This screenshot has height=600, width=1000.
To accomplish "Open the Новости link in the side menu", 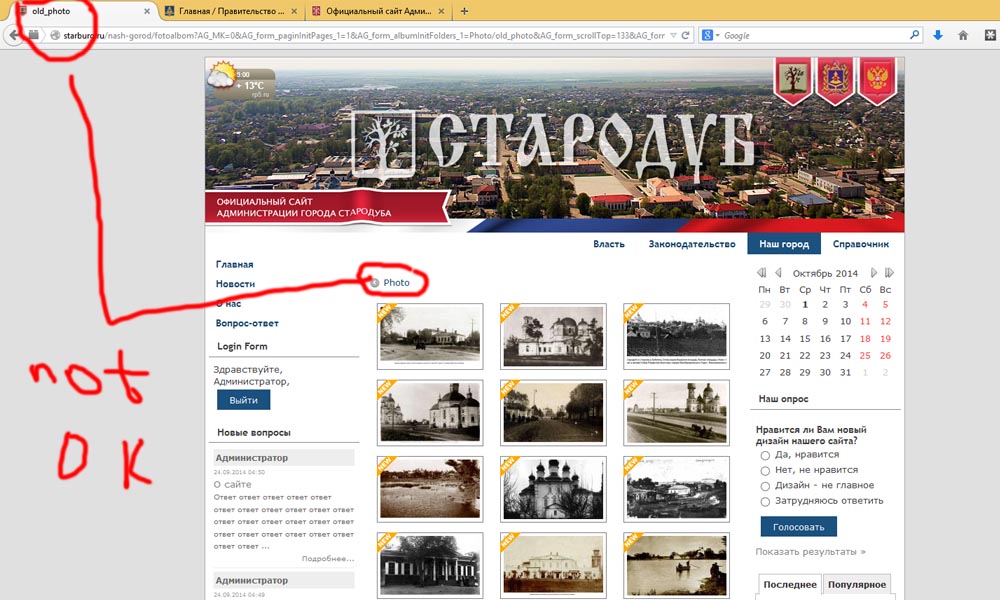I will coord(235,284).
